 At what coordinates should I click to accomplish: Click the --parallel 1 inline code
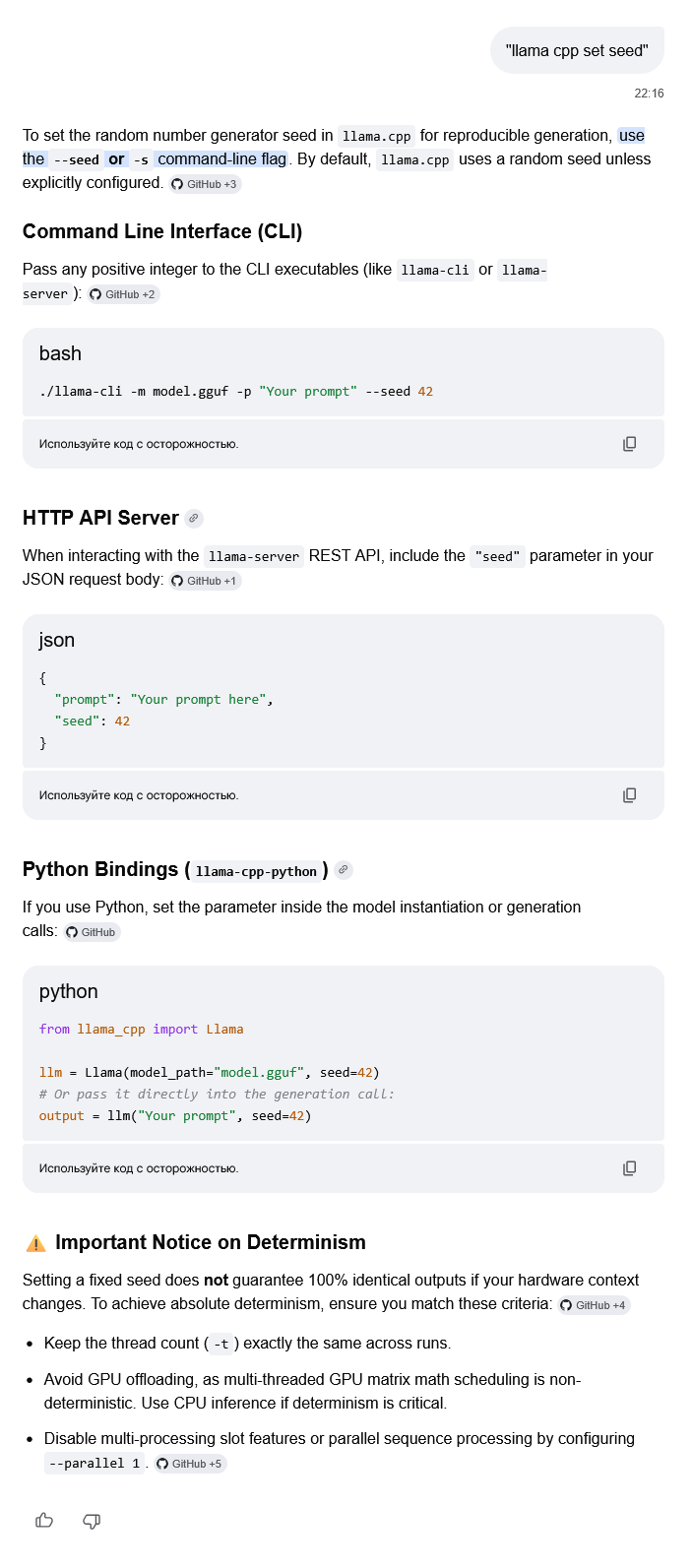(94, 1464)
